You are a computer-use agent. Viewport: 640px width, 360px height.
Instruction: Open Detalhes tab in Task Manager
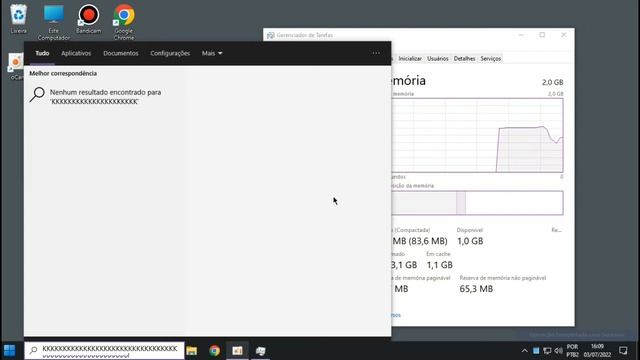coord(464,59)
